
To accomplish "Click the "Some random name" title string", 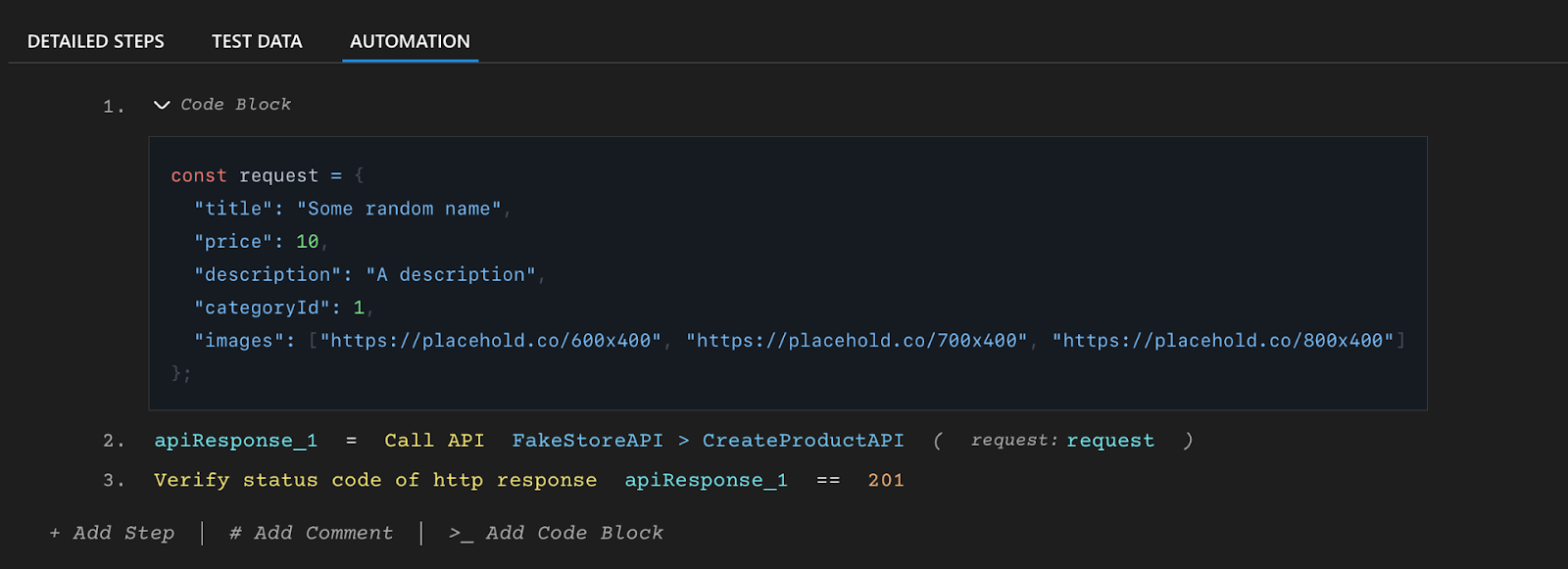I will point(399,209).
